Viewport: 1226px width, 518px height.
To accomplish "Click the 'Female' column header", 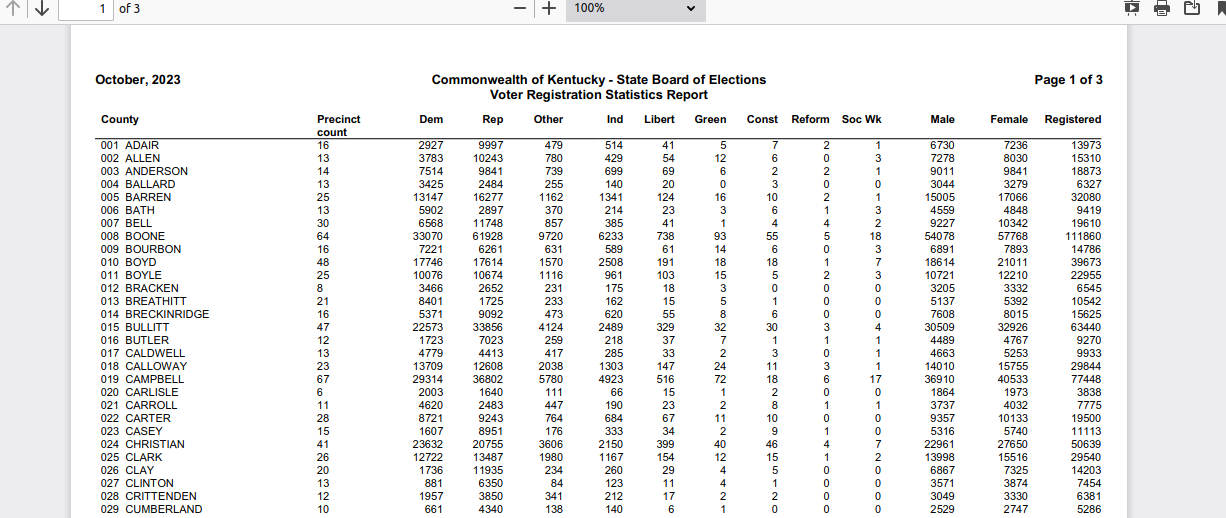I will [1009, 119].
